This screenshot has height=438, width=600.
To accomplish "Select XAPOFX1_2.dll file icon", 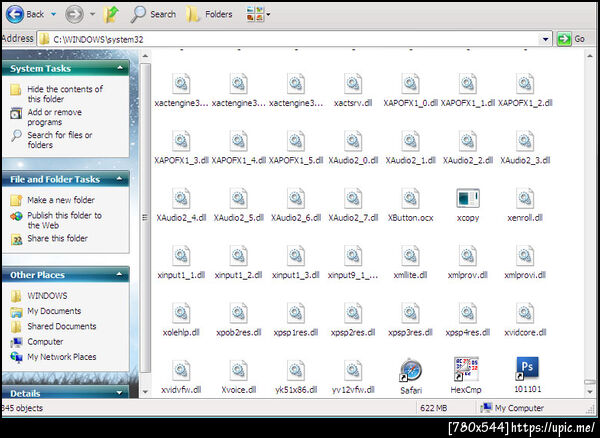I will tap(525, 83).
